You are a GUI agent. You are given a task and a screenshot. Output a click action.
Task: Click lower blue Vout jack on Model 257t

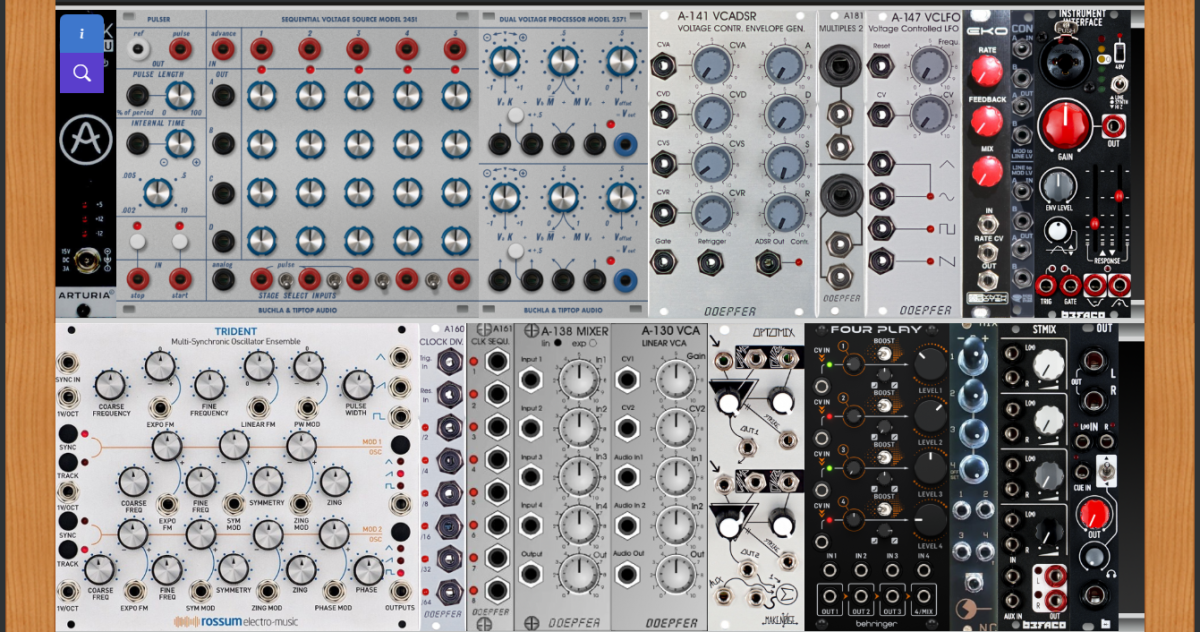[626, 279]
